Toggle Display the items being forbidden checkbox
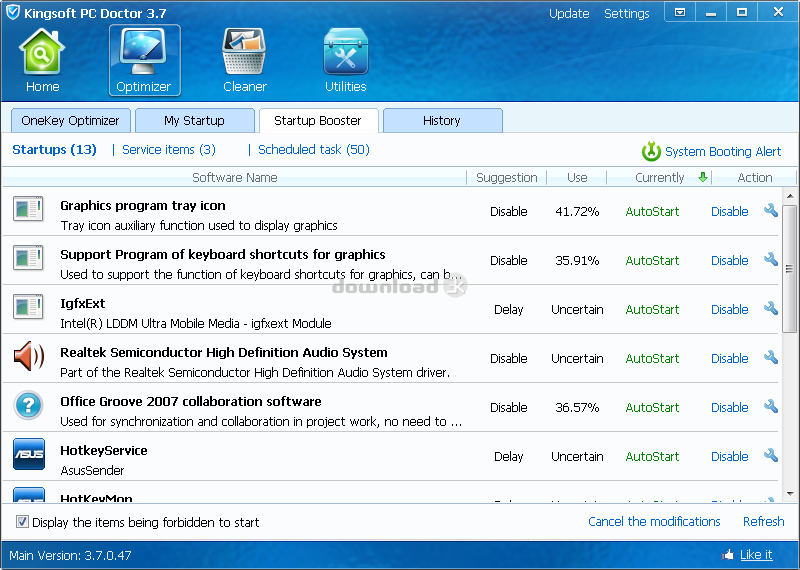This screenshot has height=570, width=800. click(x=22, y=522)
